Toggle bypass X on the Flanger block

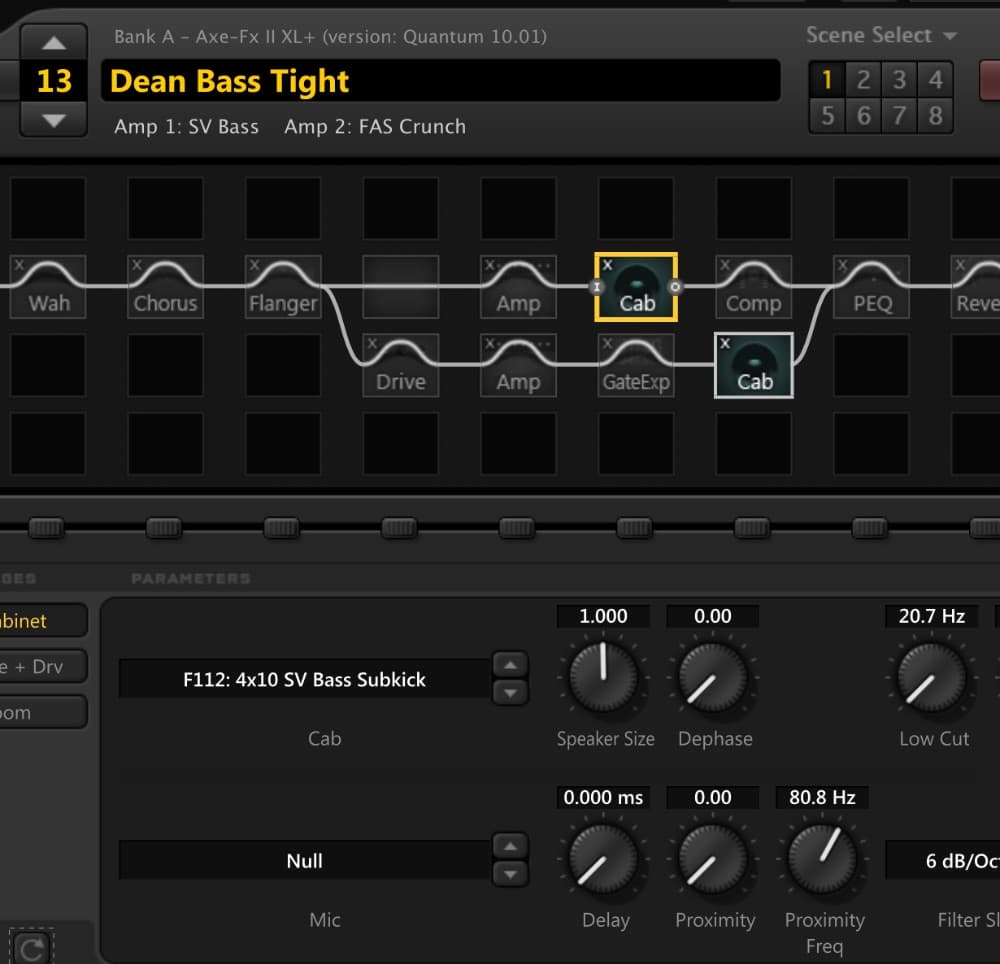coord(254,265)
